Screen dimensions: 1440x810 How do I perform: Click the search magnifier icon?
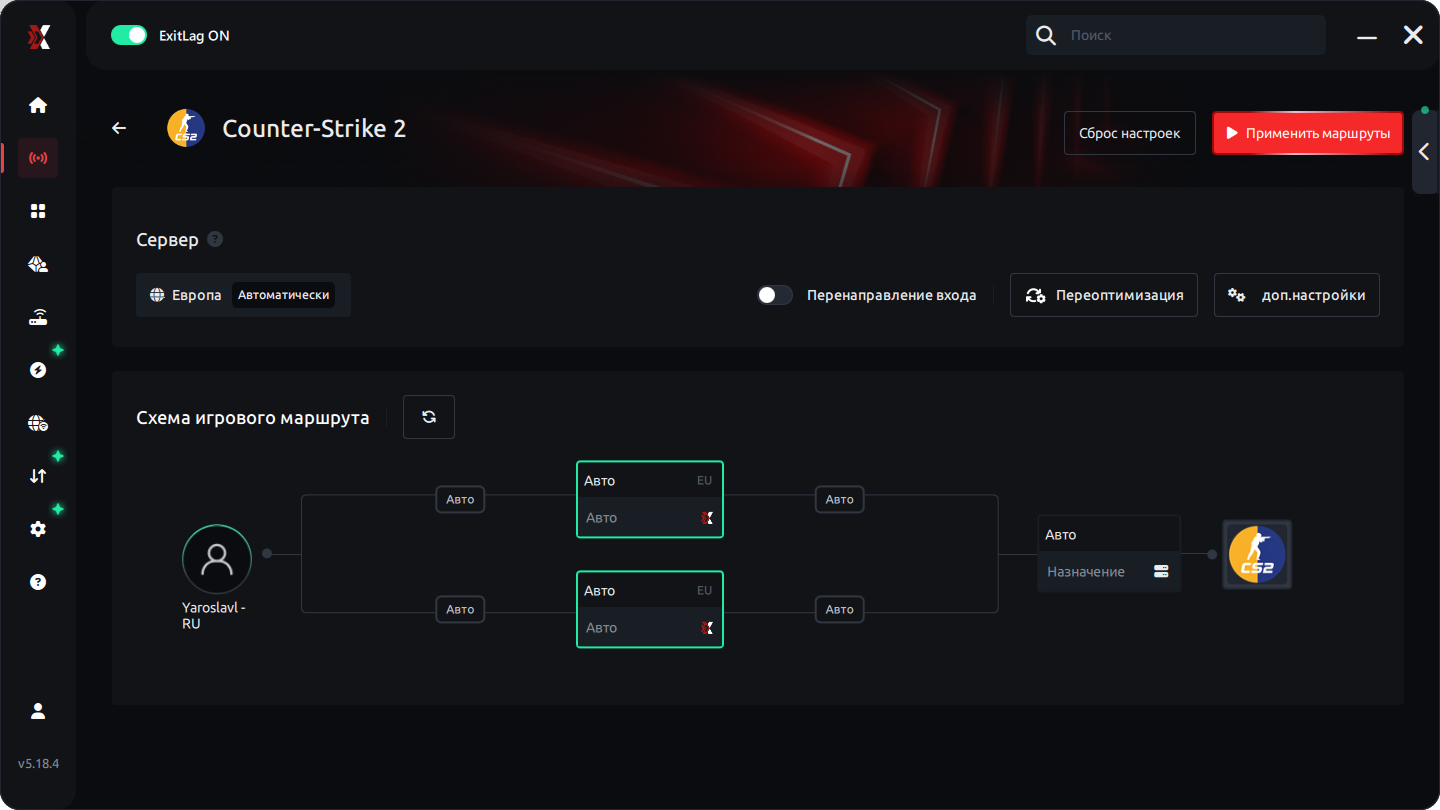1046,35
